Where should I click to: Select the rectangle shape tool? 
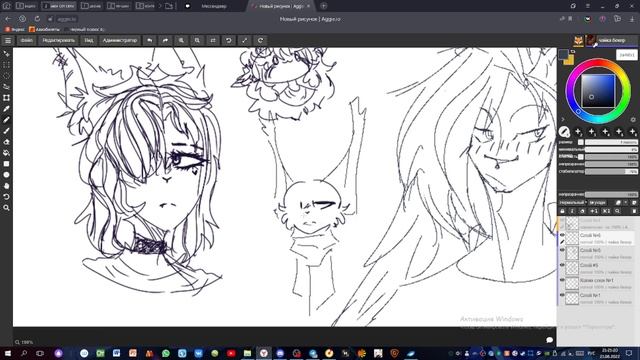(x=6, y=164)
